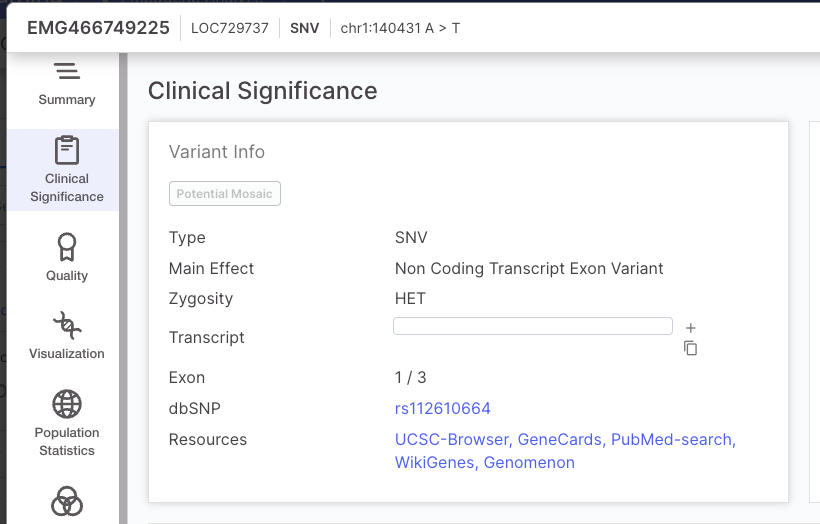
Task: Visit the WikiGenes resource
Action: coord(435,463)
